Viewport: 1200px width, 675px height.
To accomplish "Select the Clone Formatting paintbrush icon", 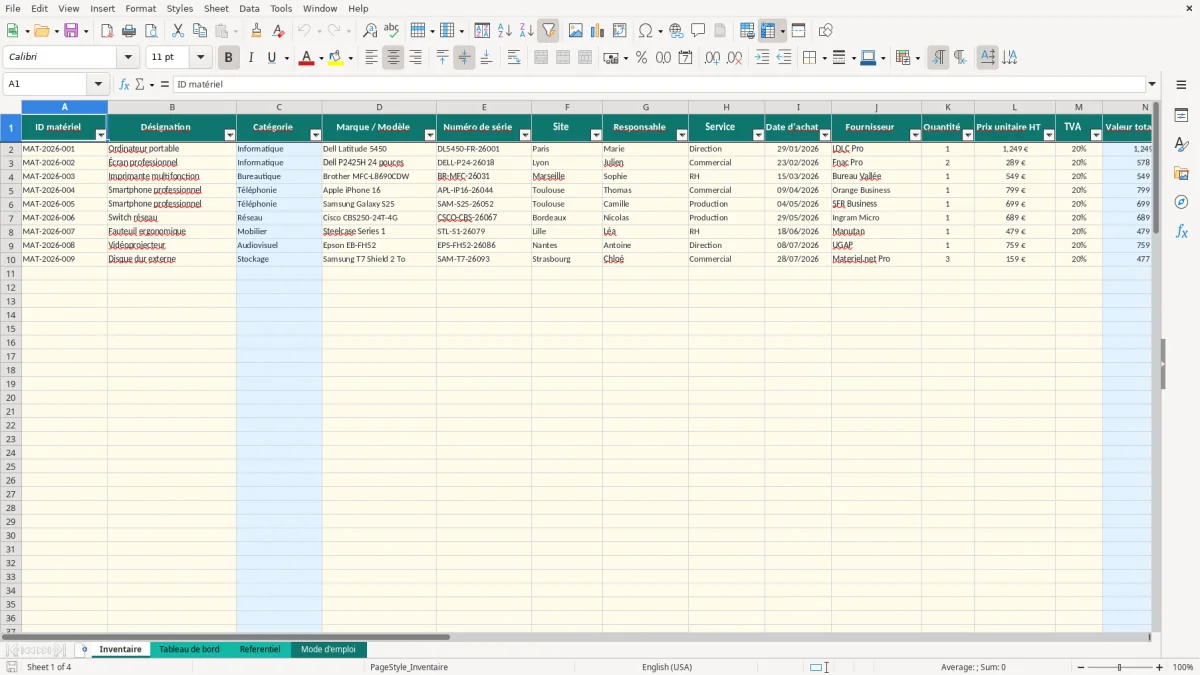I will coord(257,31).
